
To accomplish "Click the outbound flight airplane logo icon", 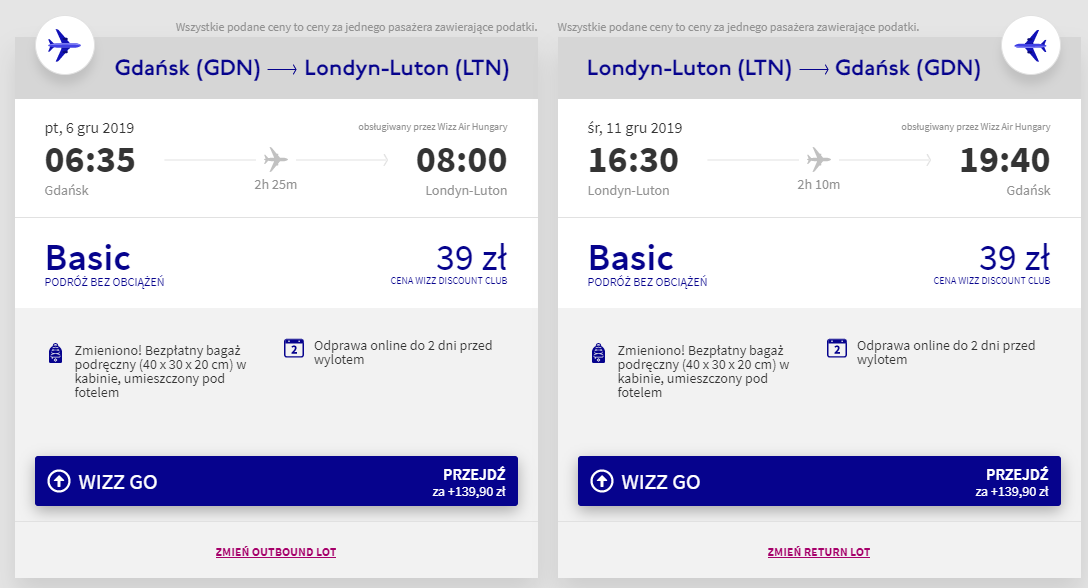I will (65, 45).
